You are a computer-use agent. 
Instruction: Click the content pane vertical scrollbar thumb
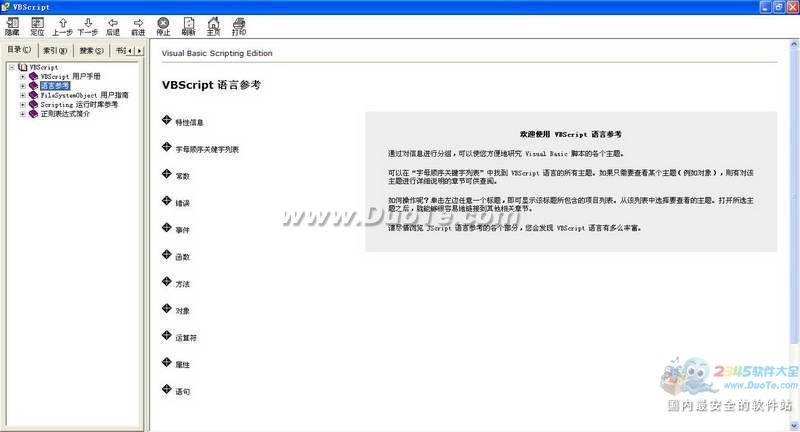(794, 196)
